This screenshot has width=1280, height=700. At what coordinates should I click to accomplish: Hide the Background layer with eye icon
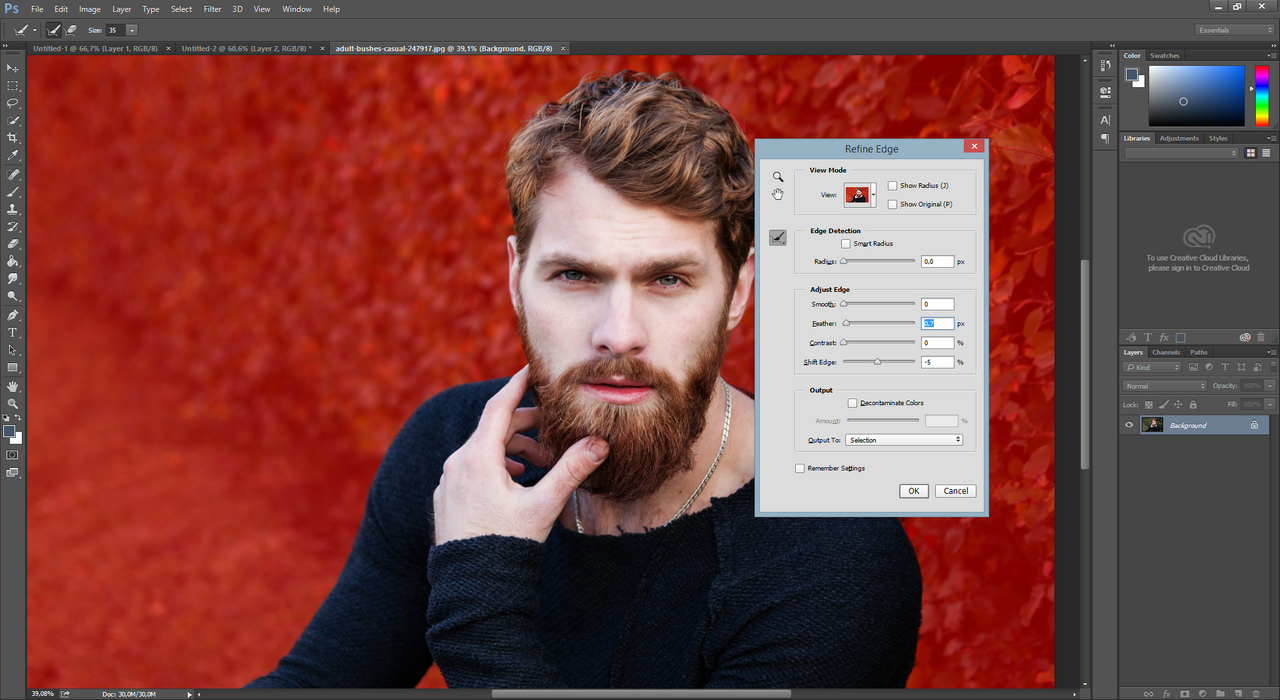[1129, 425]
